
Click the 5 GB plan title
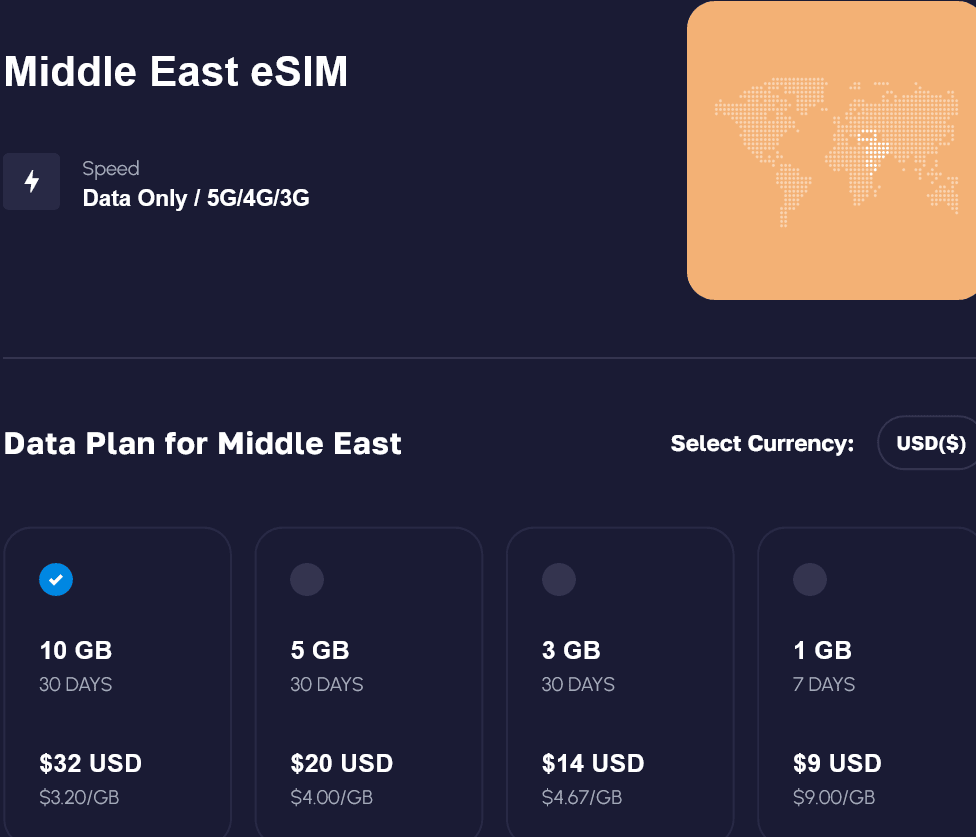click(x=320, y=651)
